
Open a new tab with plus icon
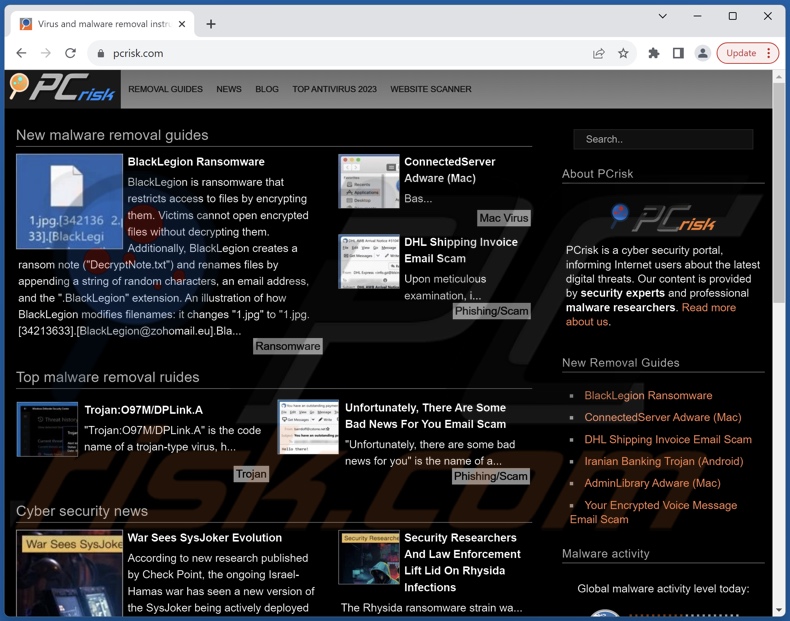tap(211, 24)
